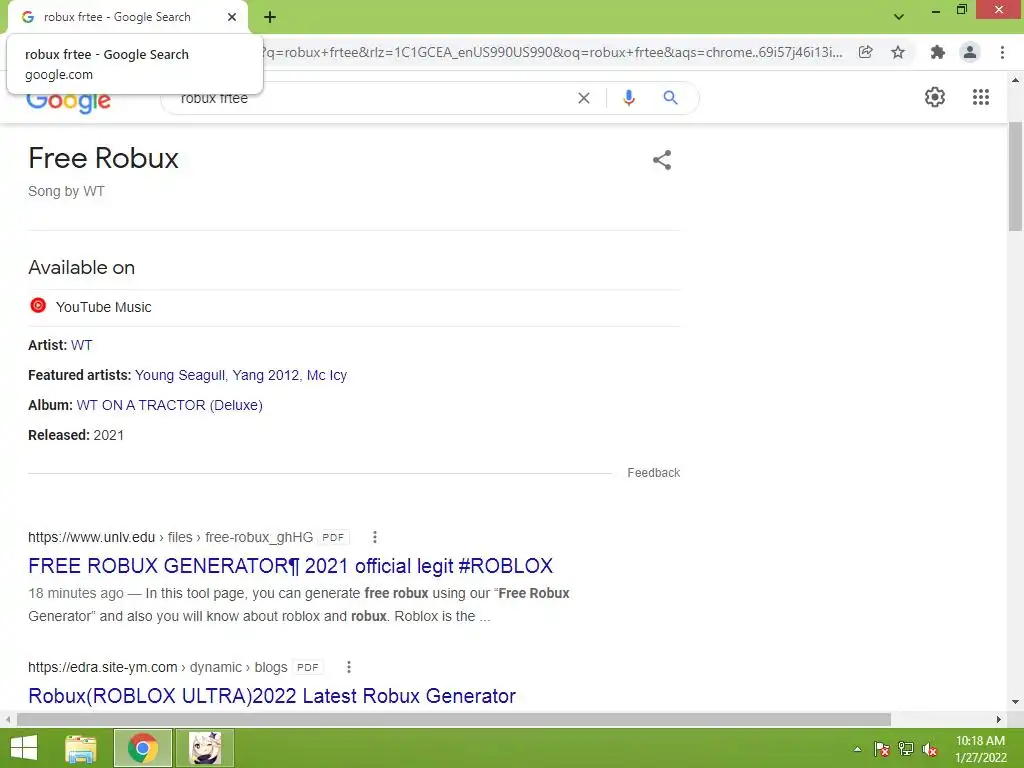Viewport: 1024px width, 768px height.
Task: Click the scroll right arrow
Action: pos(999,719)
